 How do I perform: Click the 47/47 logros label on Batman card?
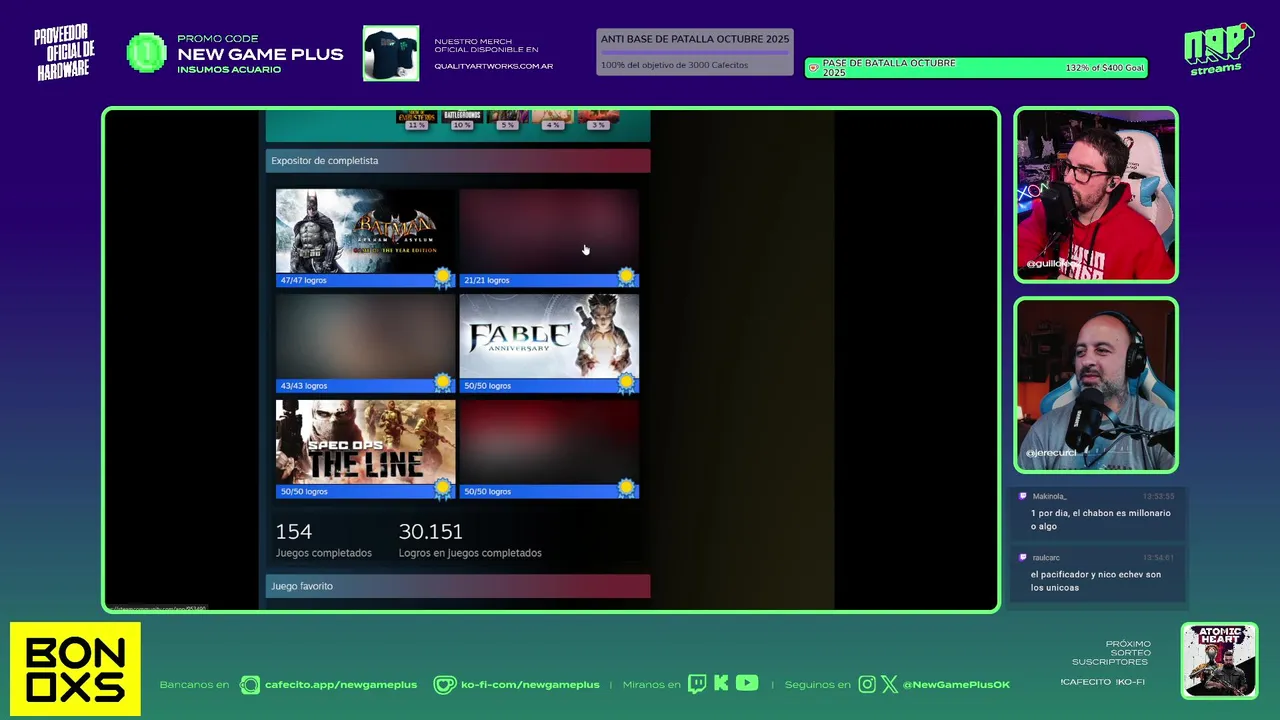pos(304,280)
